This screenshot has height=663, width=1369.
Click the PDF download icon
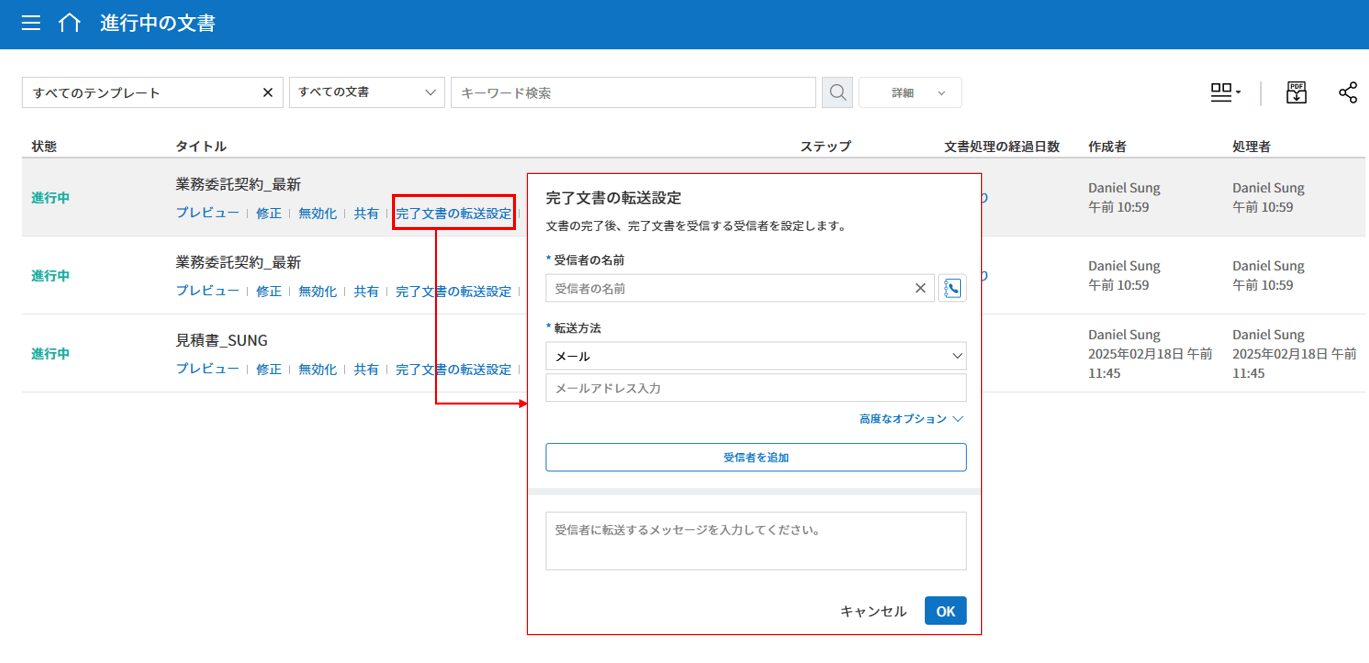pyautogui.click(x=1296, y=93)
